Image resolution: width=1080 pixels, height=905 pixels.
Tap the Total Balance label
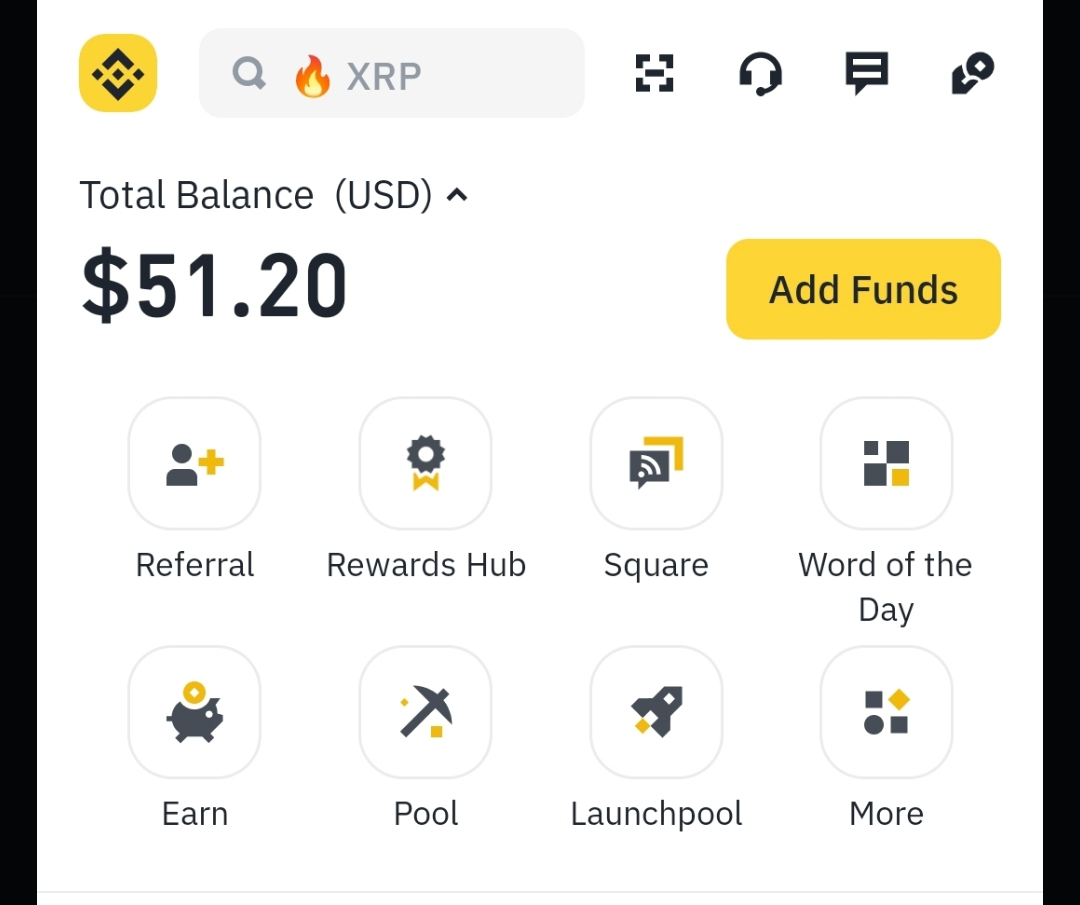pos(196,195)
